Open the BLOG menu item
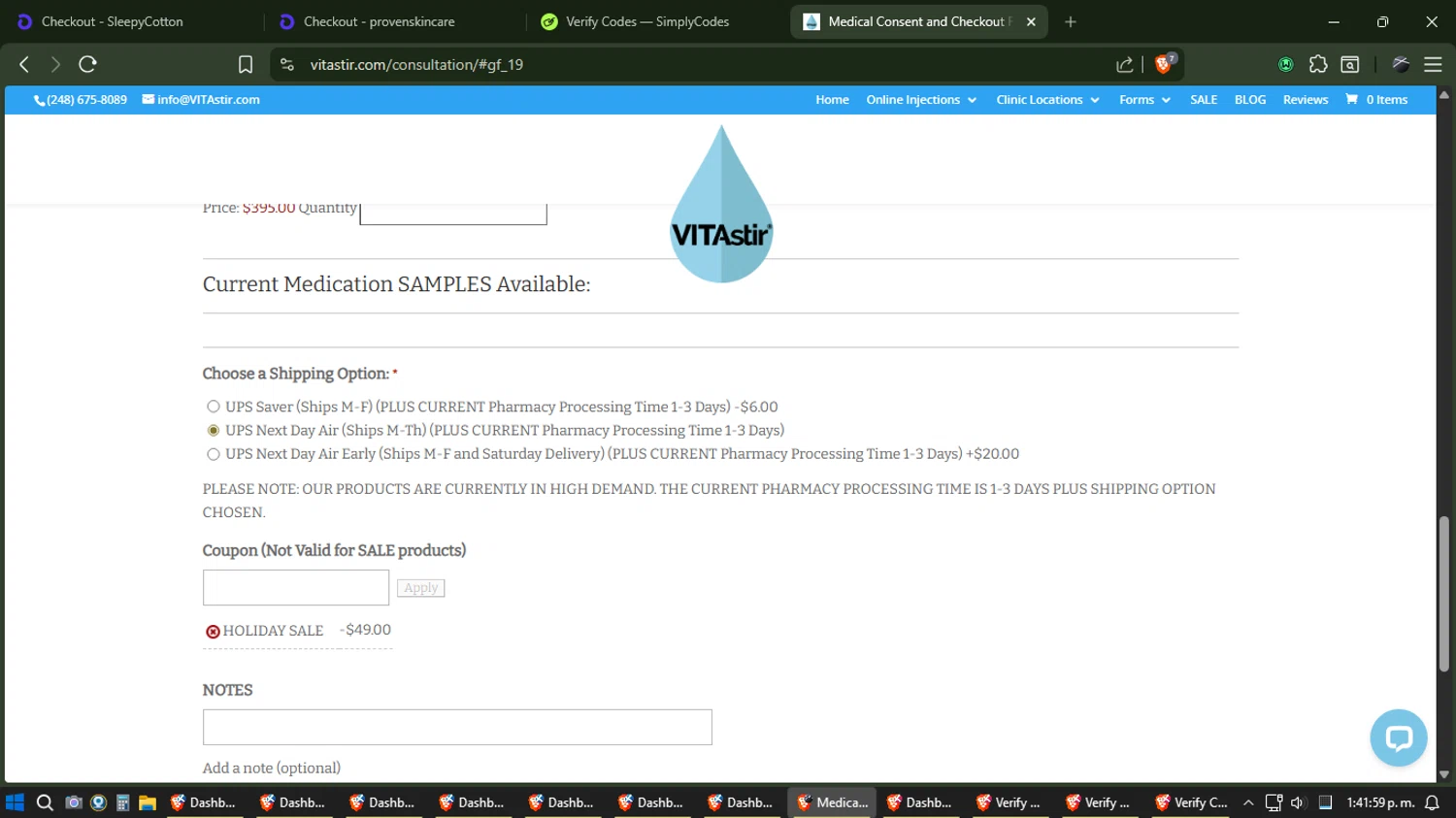The width and height of the screenshot is (1456, 818). 1250,100
